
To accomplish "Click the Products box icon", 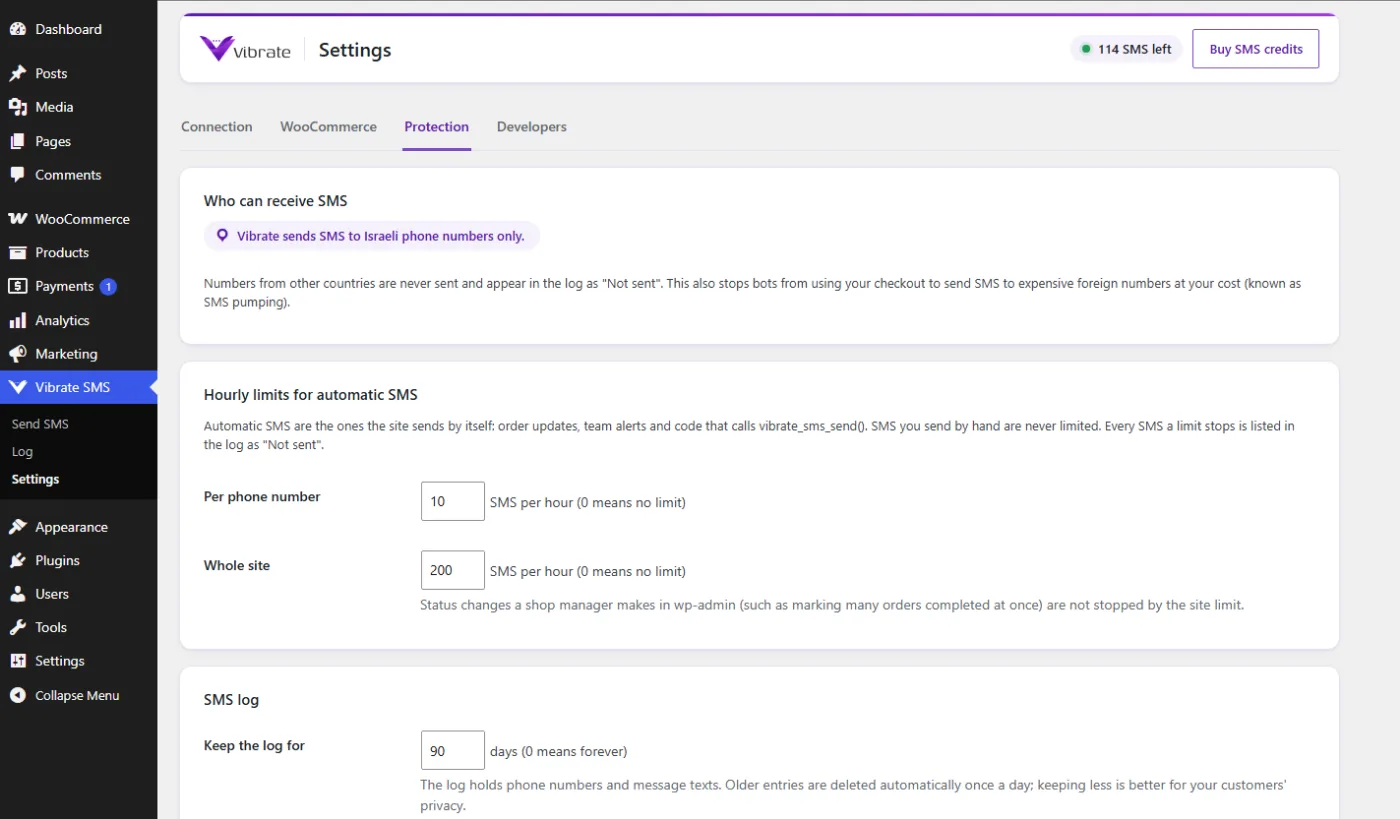I will point(17,253).
